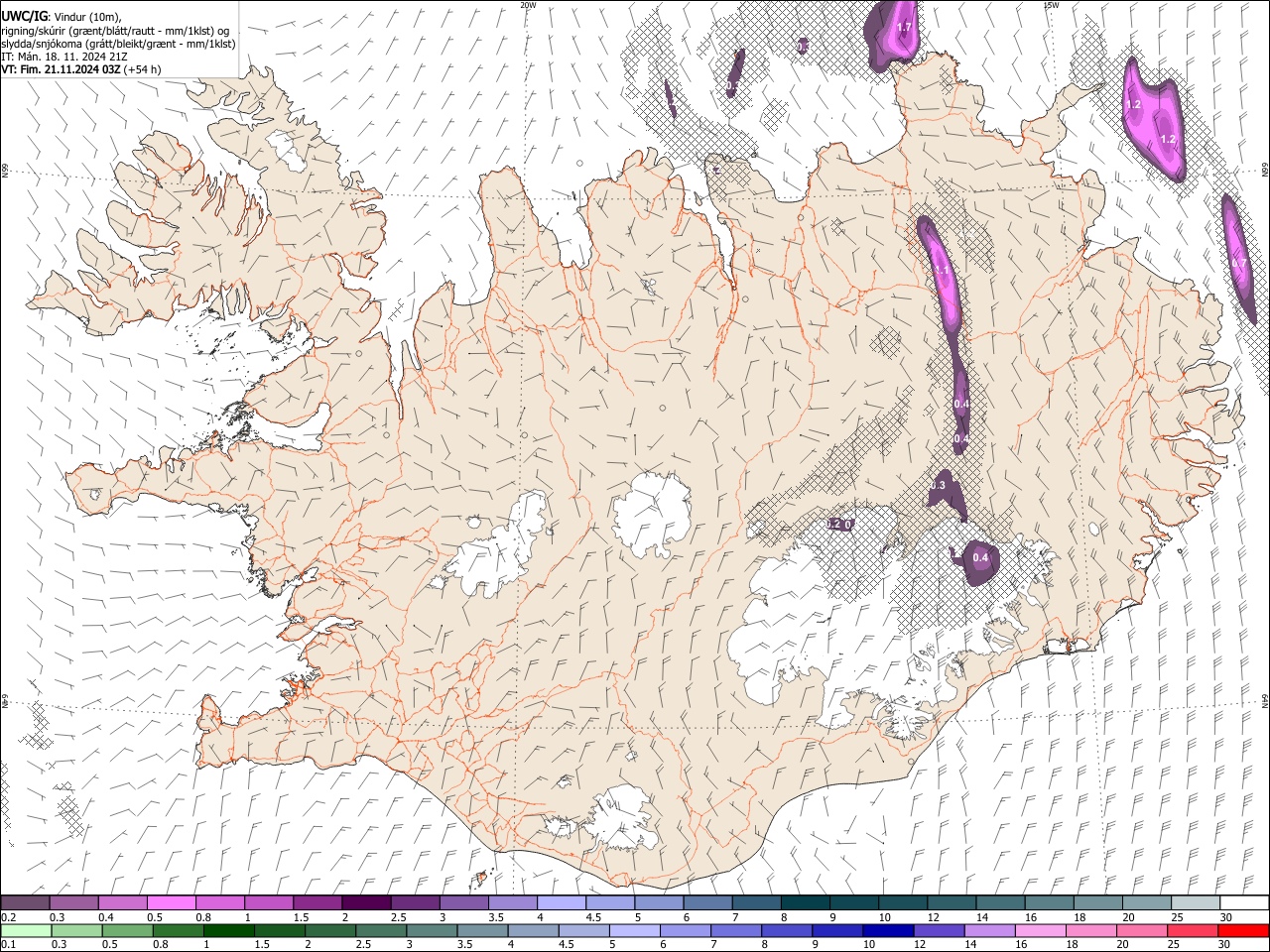Click the '(+54 h)' forecast offset text
Image resolution: width=1270 pixels, height=952 pixels.
(144, 69)
